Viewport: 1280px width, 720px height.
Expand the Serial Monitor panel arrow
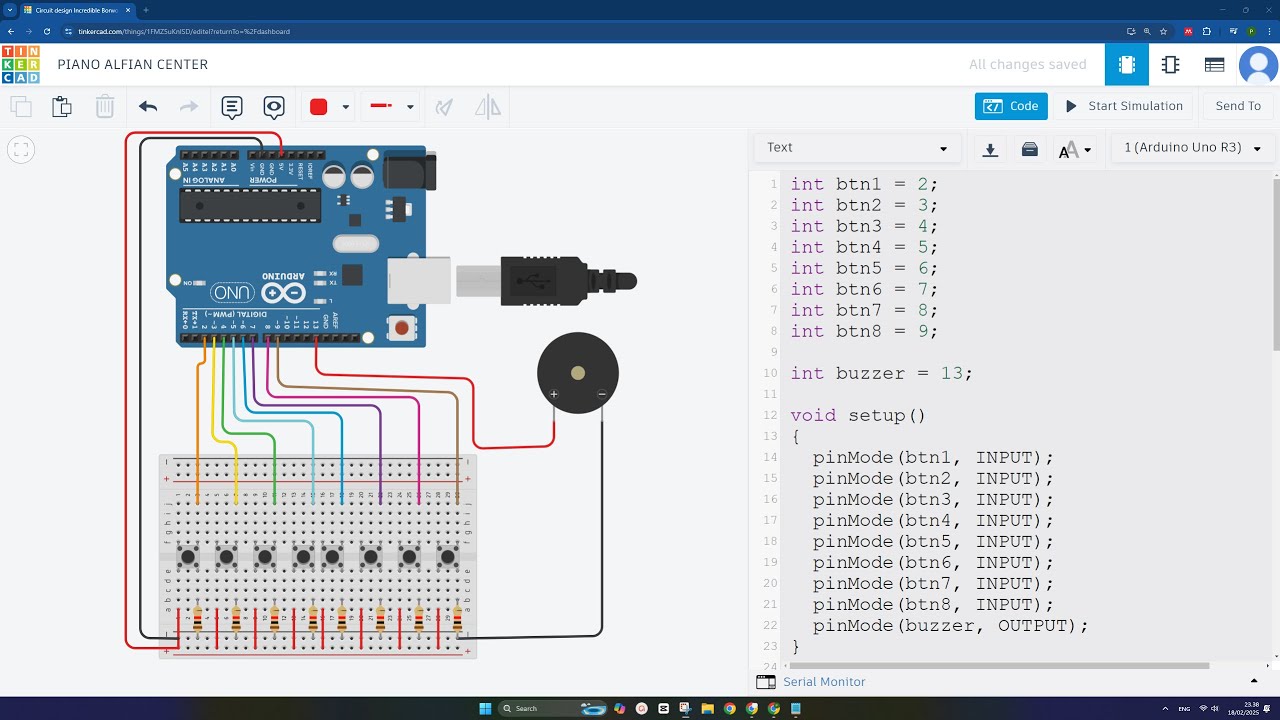coord(1254,681)
